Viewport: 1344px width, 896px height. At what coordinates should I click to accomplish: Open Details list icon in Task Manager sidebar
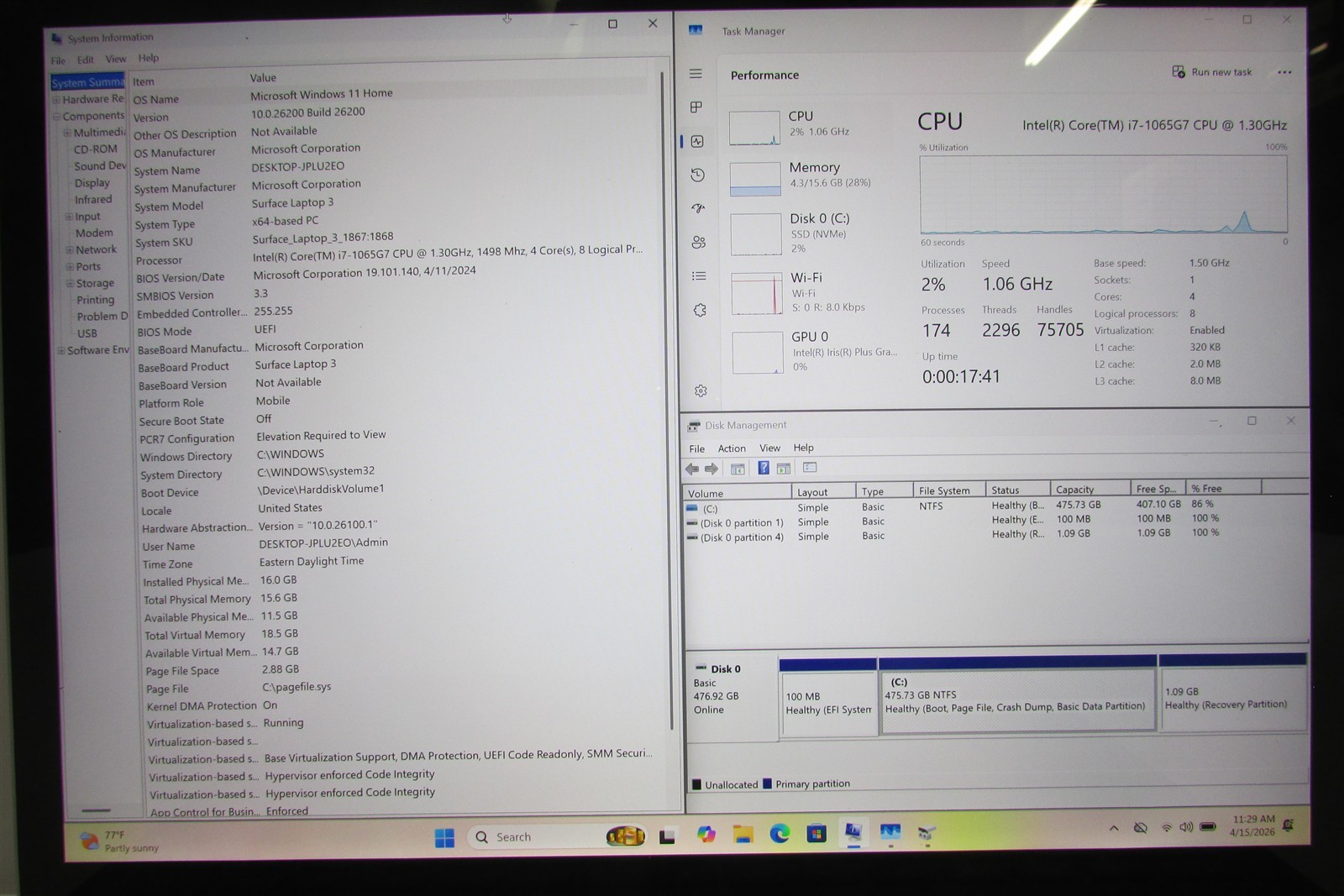point(699,276)
